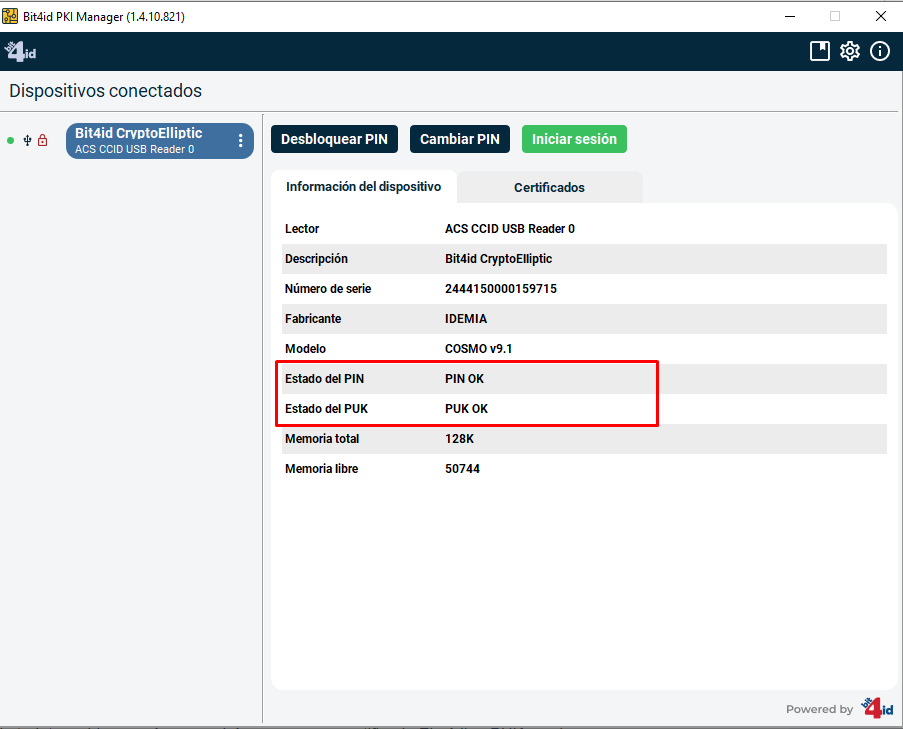Click the Estado del PUK label
903x729 pixels.
coord(326,408)
